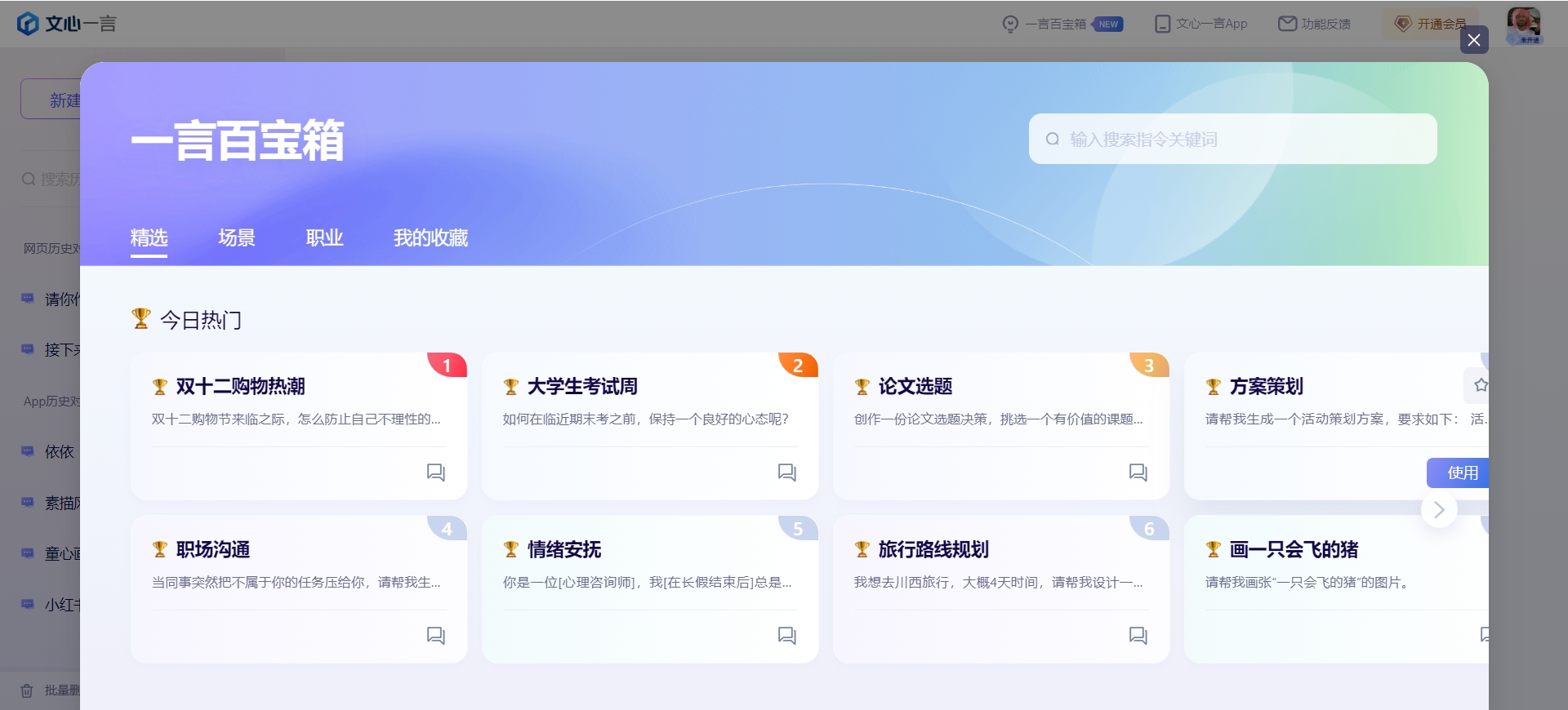The width and height of the screenshot is (1568, 710).
Task: Select the 画一只会飞的猪 card title
Action: (x=1294, y=549)
